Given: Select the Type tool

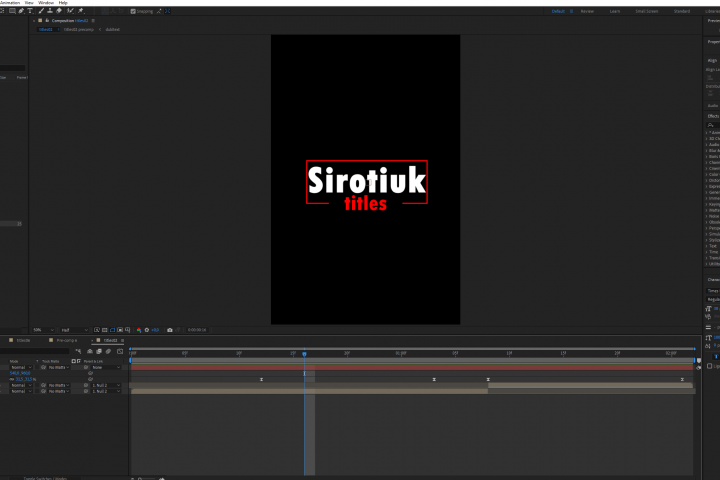Looking at the screenshot, I should (30, 11).
